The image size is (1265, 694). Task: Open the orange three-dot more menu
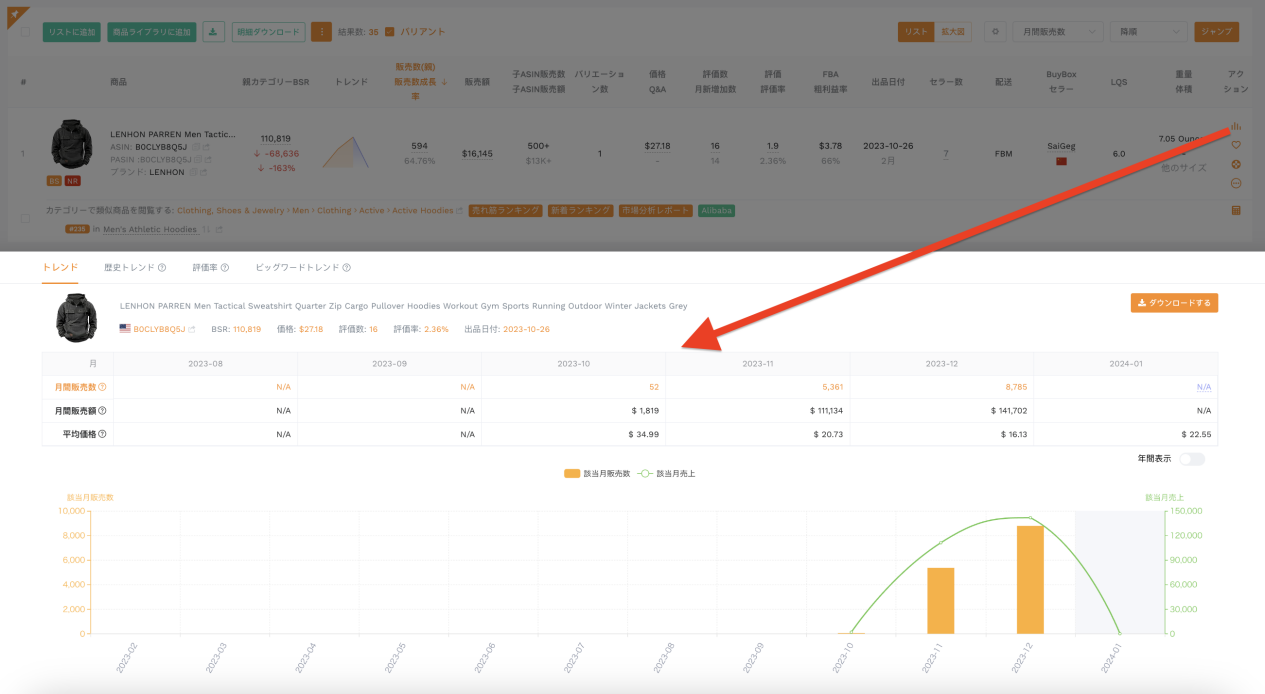click(x=321, y=32)
